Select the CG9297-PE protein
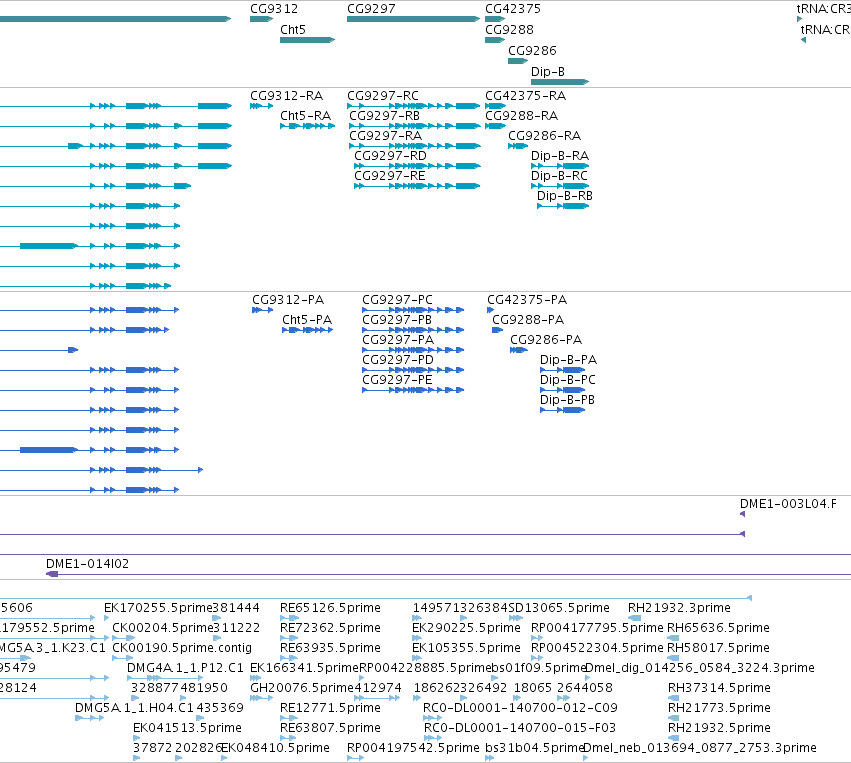Viewport: 851px width, 763px height. point(413,390)
